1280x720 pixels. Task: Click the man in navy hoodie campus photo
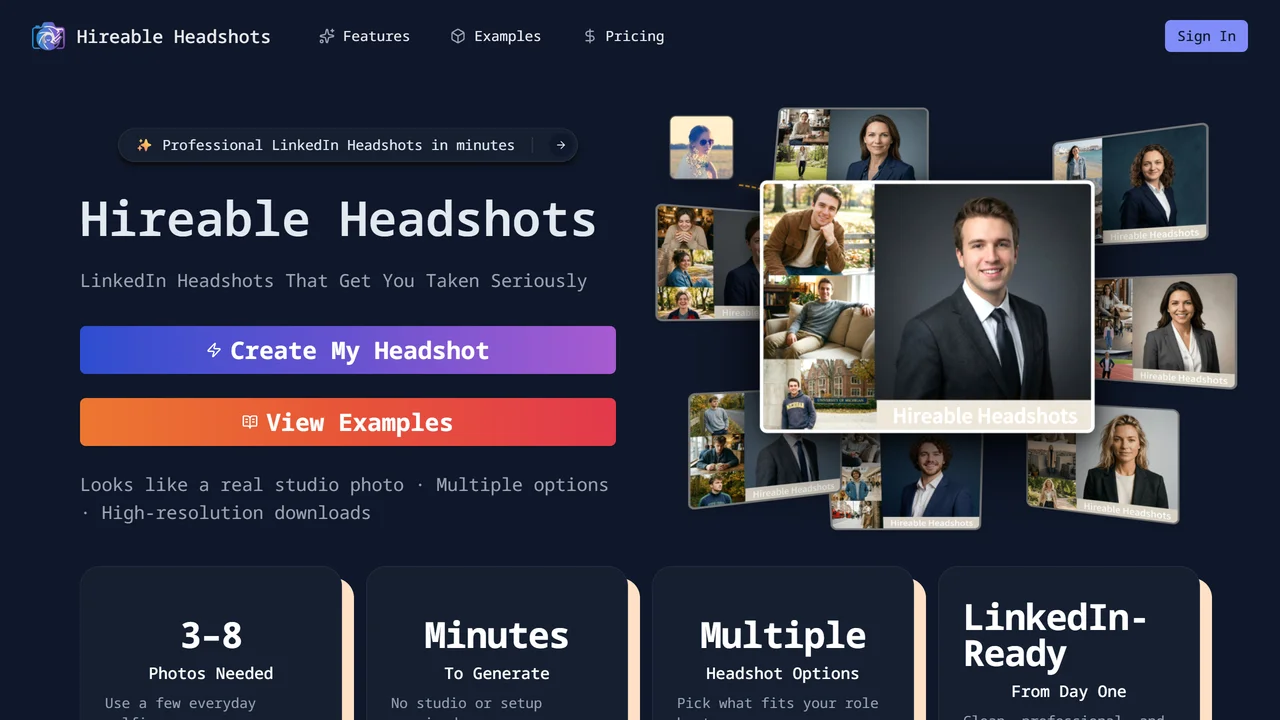819,395
